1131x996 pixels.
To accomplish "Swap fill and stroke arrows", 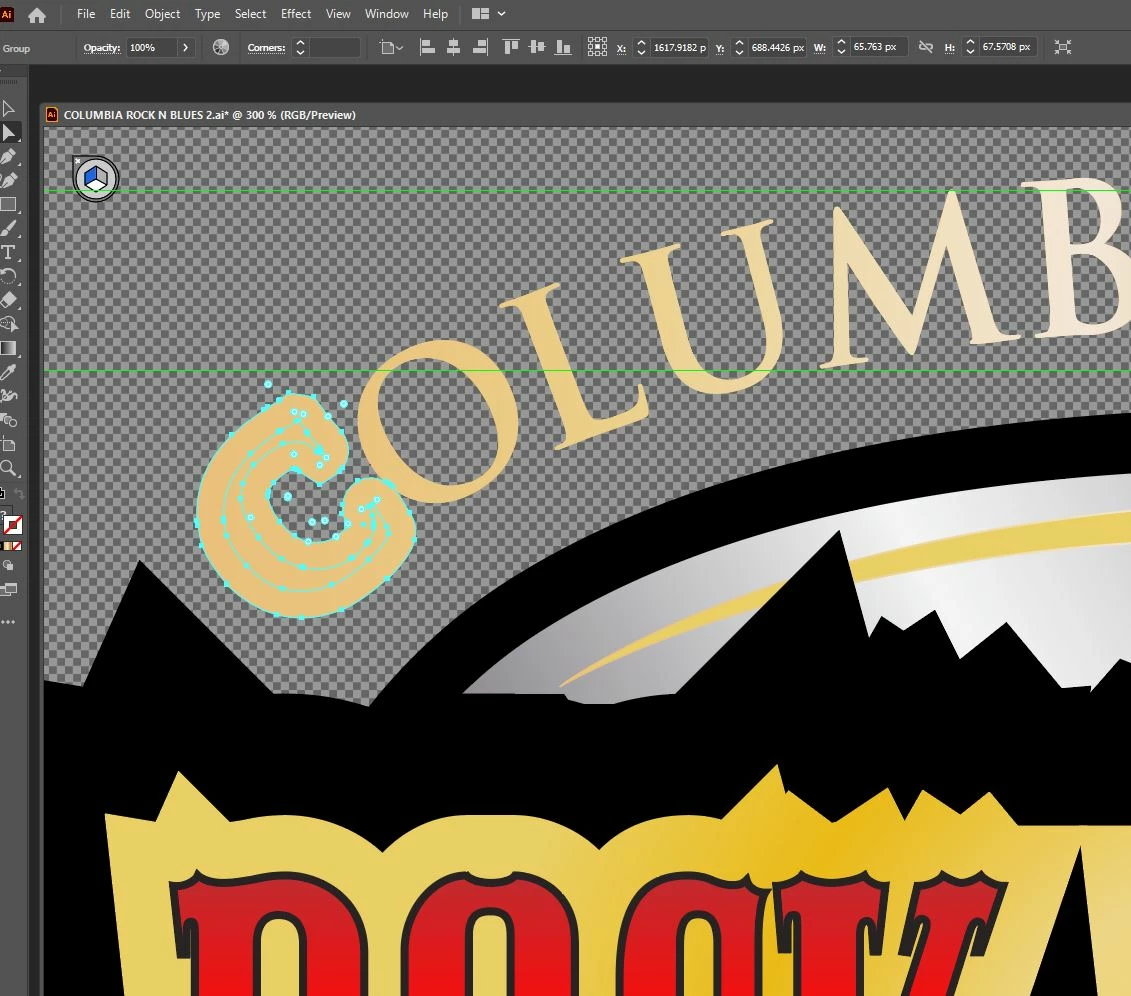I will [x=19, y=494].
